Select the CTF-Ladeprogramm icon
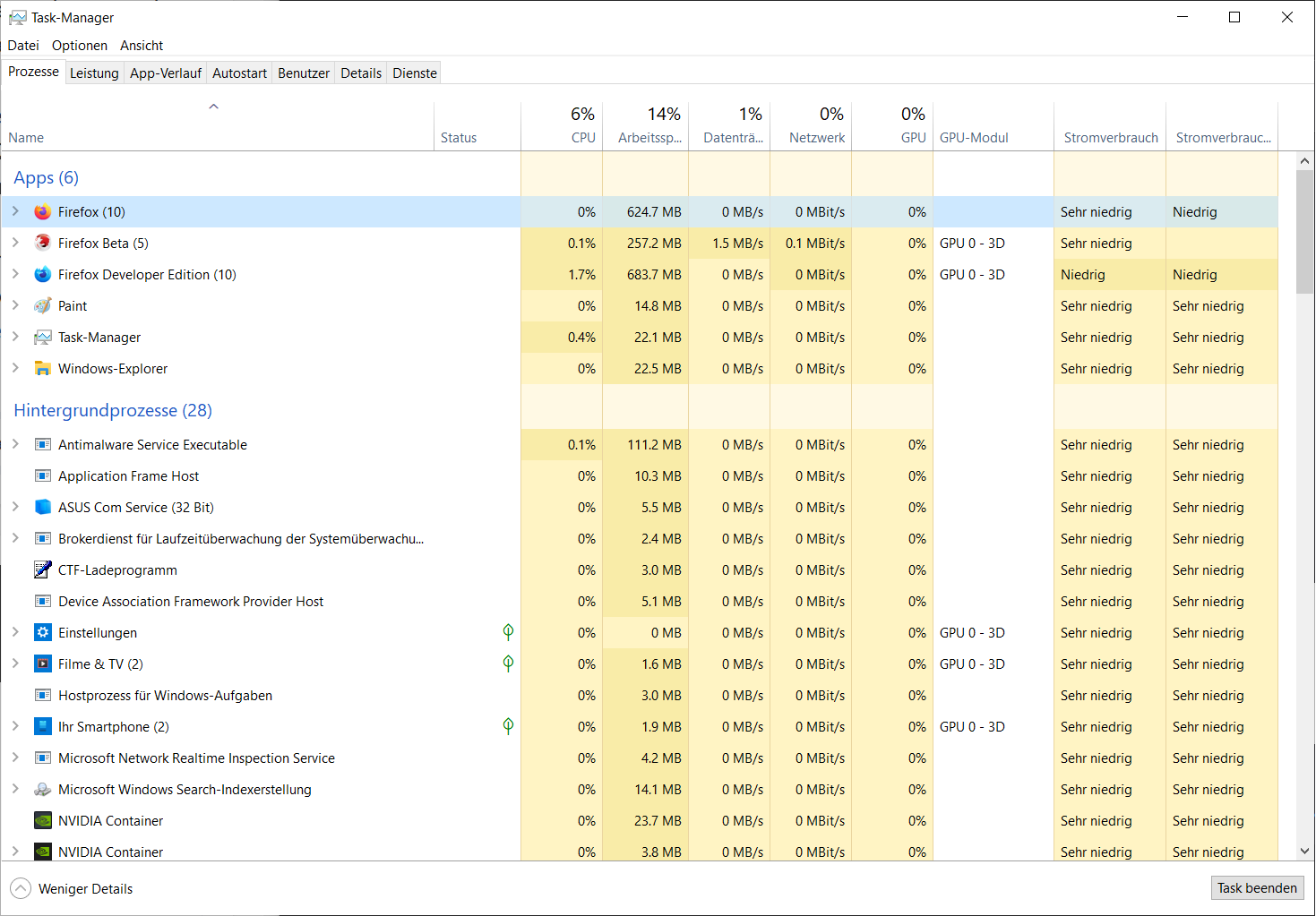The width and height of the screenshot is (1316, 916). coord(42,569)
